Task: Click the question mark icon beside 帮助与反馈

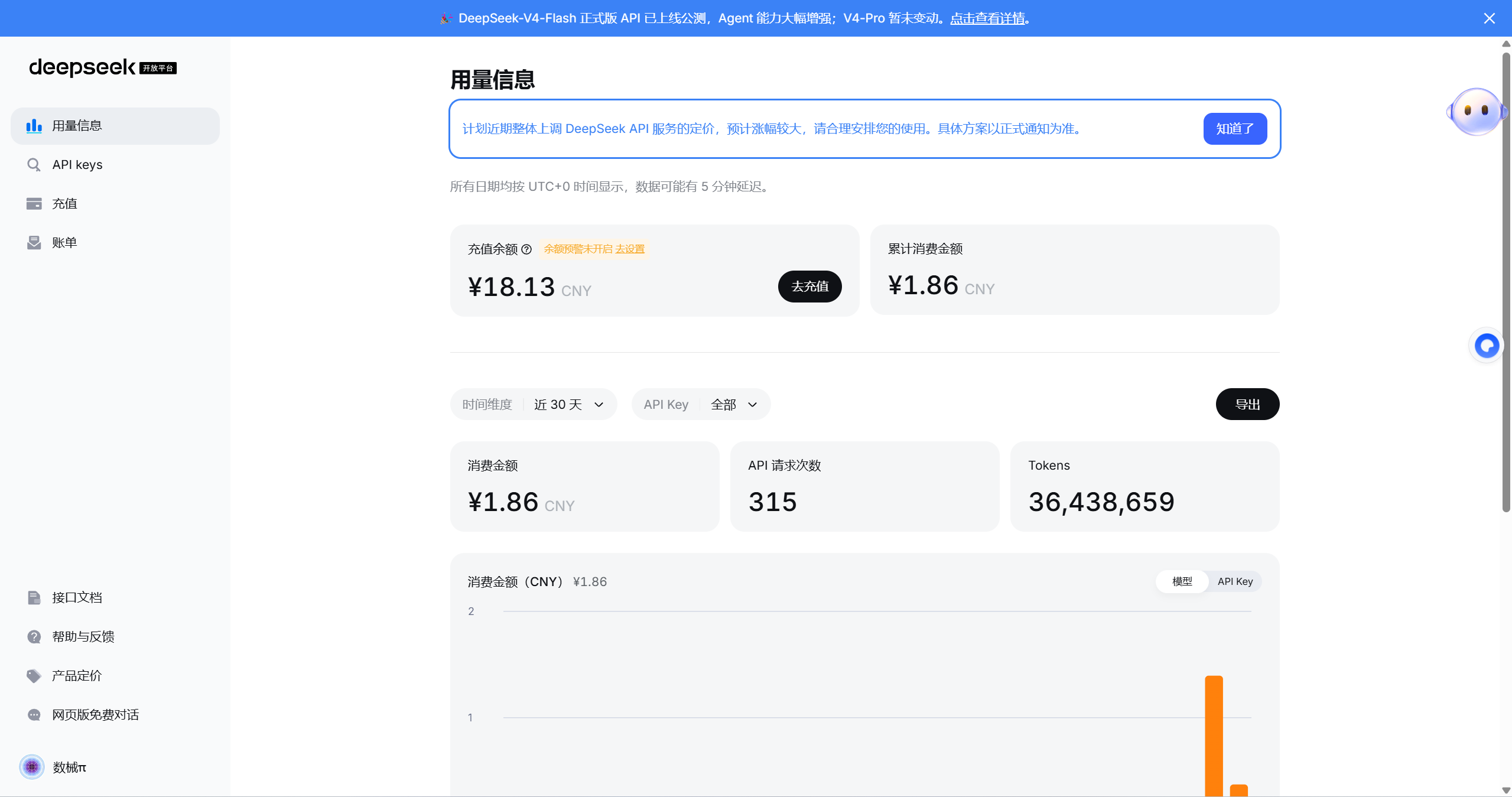Action: pyautogui.click(x=34, y=637)
